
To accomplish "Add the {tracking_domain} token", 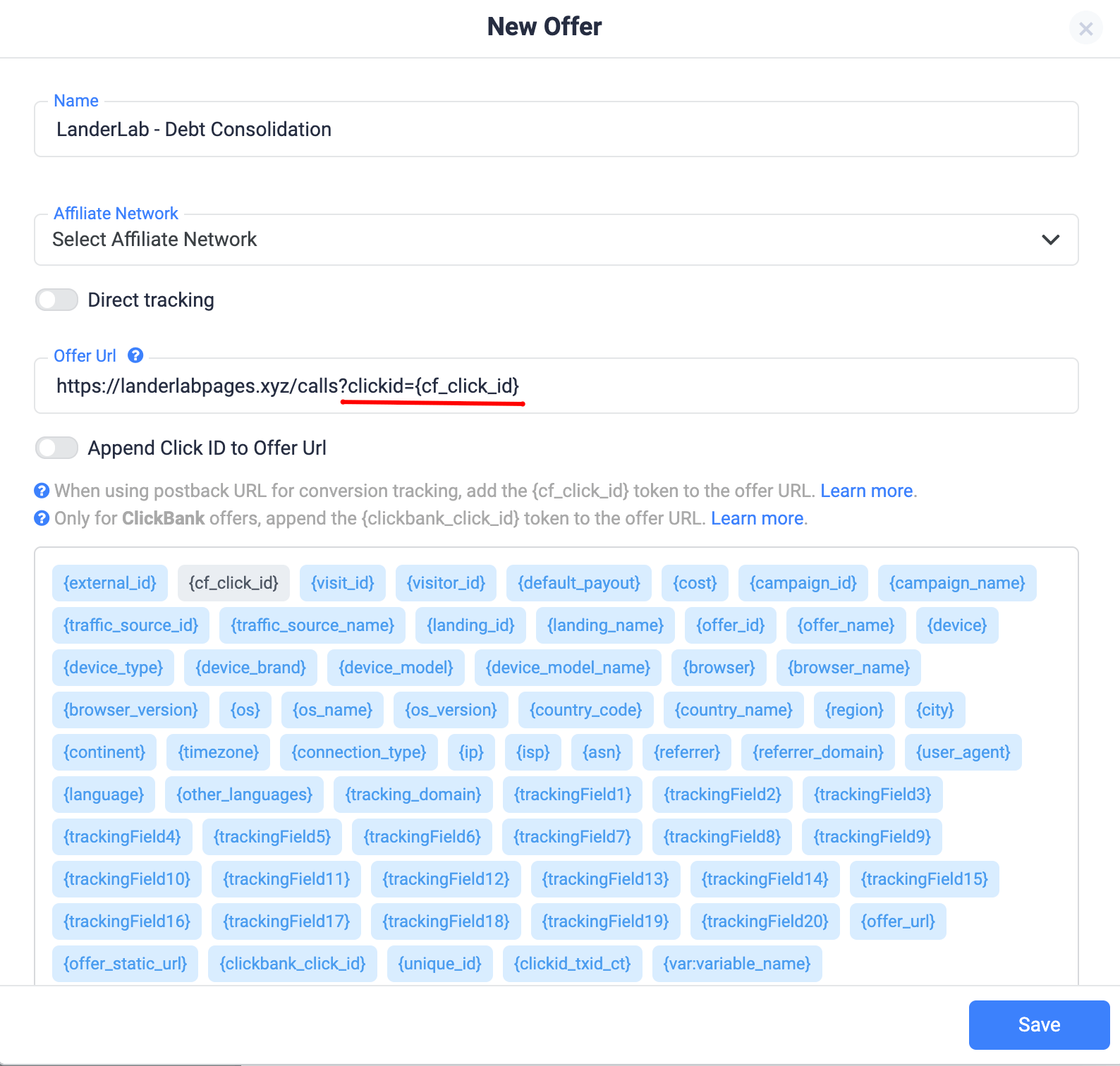I will [x=413, y=795].
